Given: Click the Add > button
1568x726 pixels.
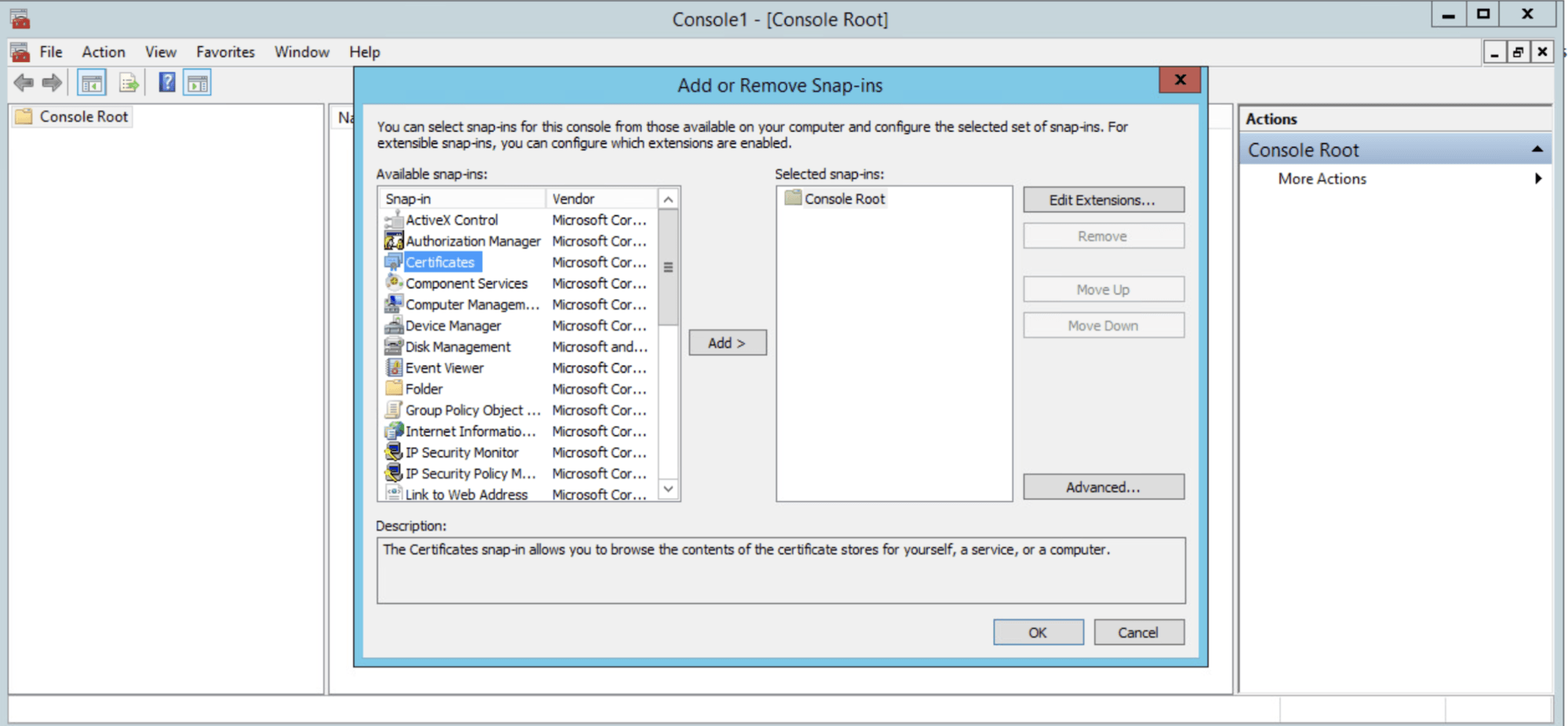Looking at the screenshot, I should coord(727,343).
